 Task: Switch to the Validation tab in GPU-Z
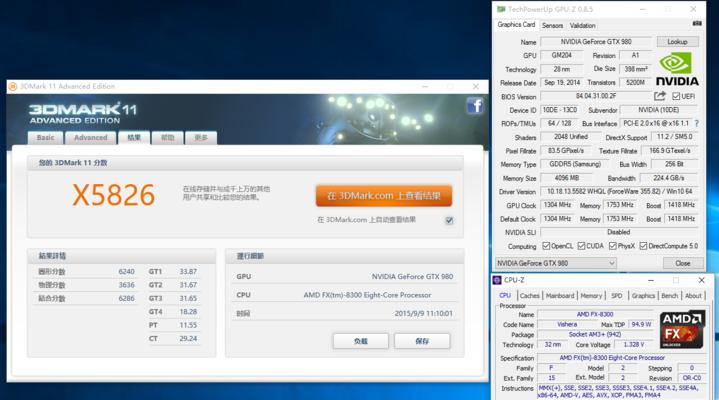coord(582,26)
